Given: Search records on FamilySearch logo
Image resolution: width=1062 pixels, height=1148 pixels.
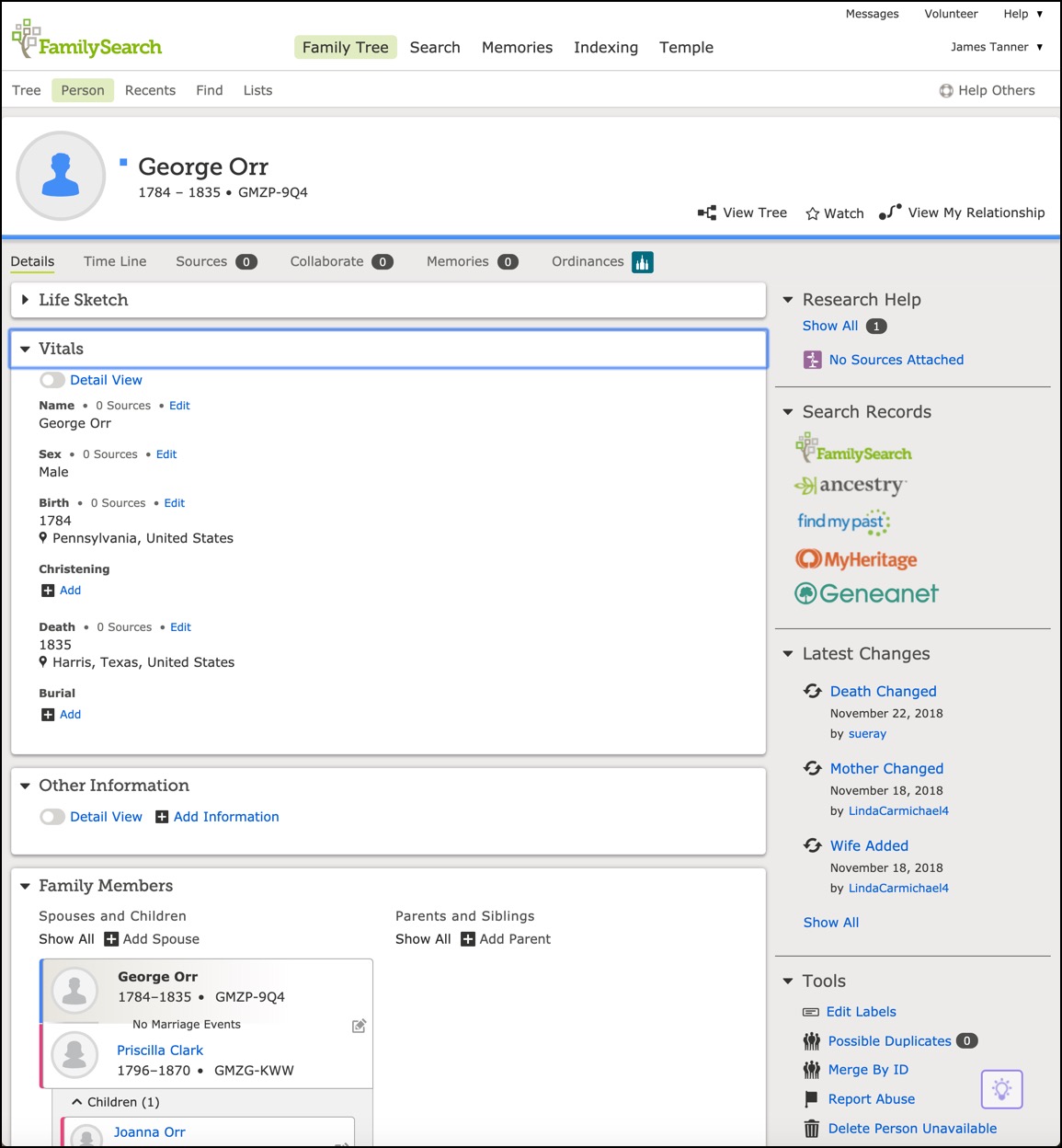Looking at the screenshot, I should [853, 448].
